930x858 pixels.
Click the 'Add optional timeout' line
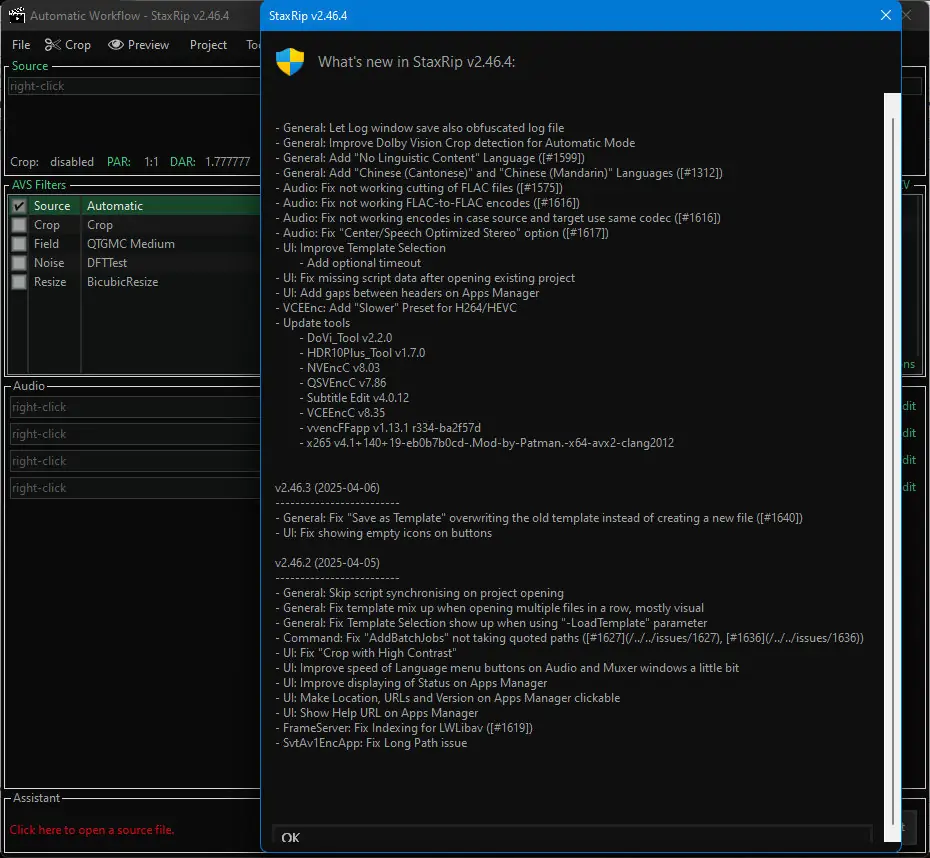(360, 263)
